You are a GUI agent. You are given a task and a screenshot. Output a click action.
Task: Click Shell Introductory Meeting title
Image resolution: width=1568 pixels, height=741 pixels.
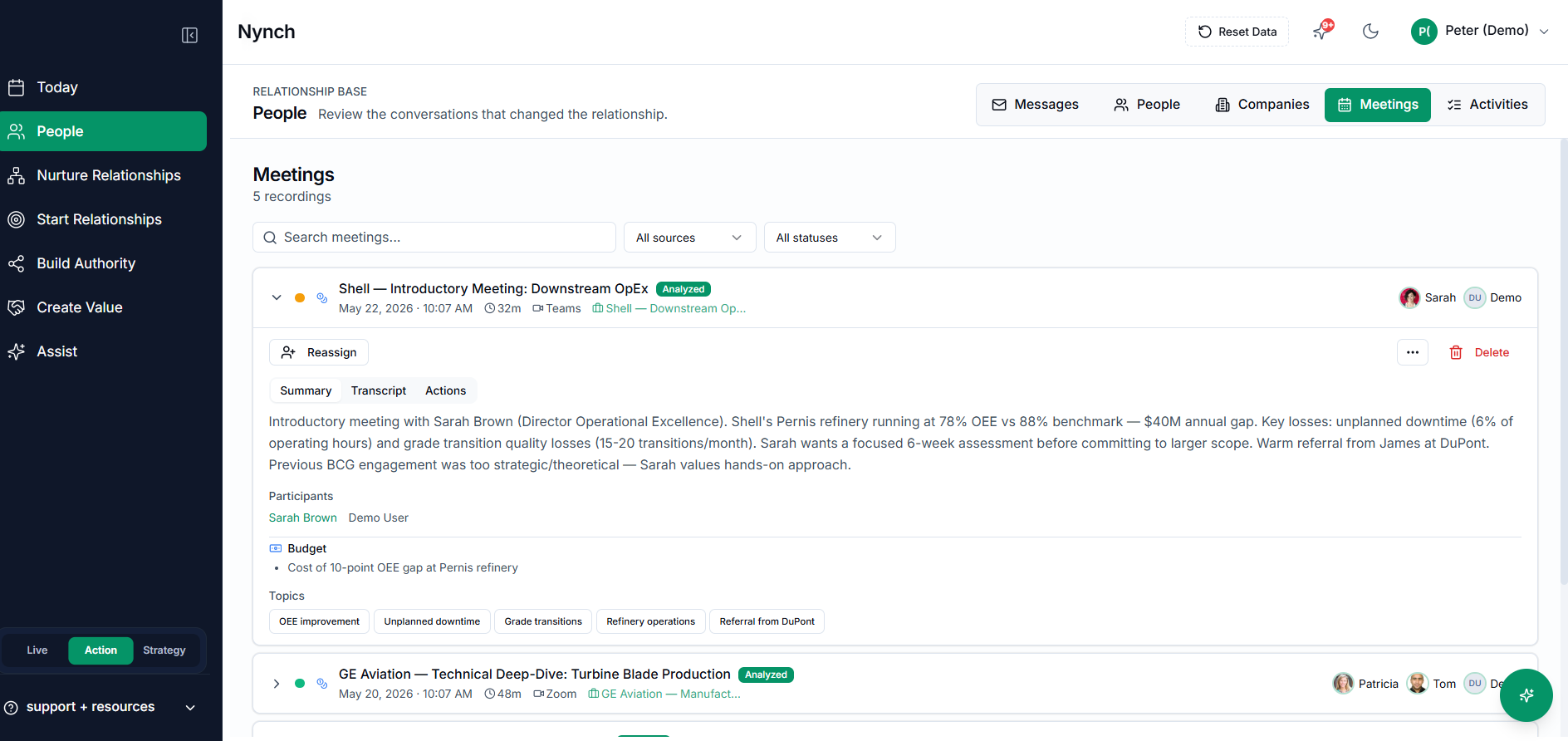pos(493,289)
